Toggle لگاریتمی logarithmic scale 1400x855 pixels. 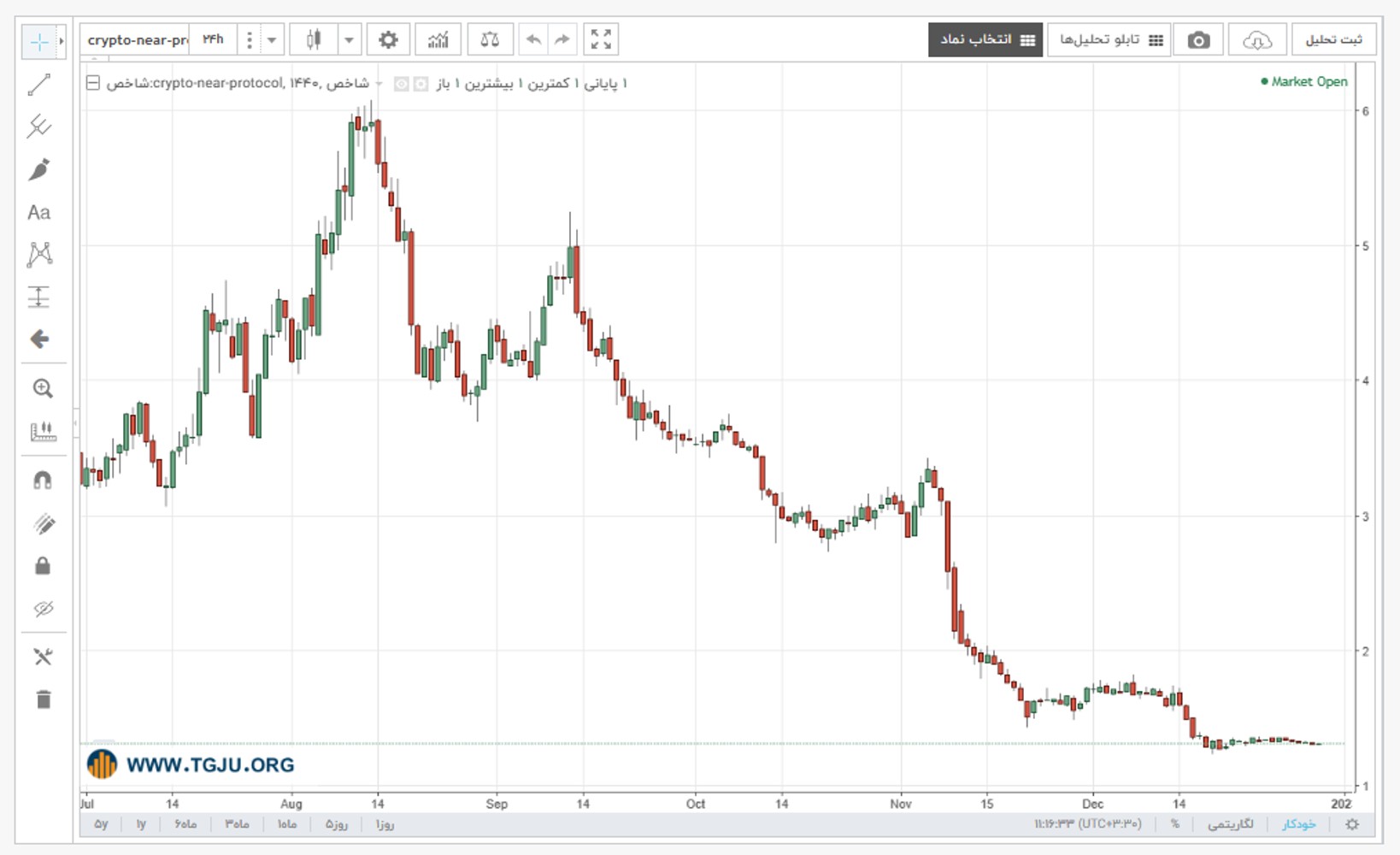(1231, 824)
